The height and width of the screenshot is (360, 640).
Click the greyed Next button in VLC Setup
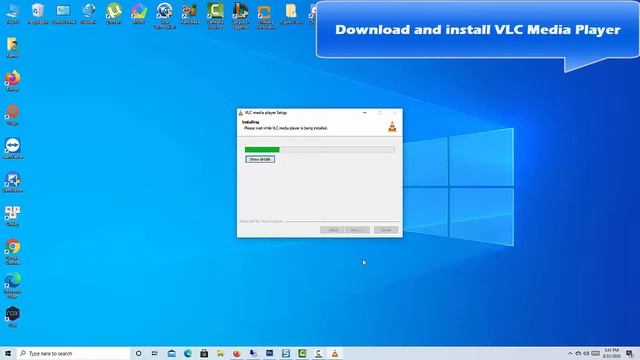tap(357, 230)
